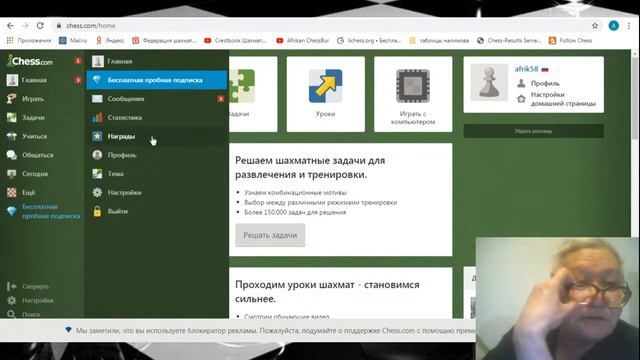Click the address bar URL
The image size is (640, 360).
(91, 26)
